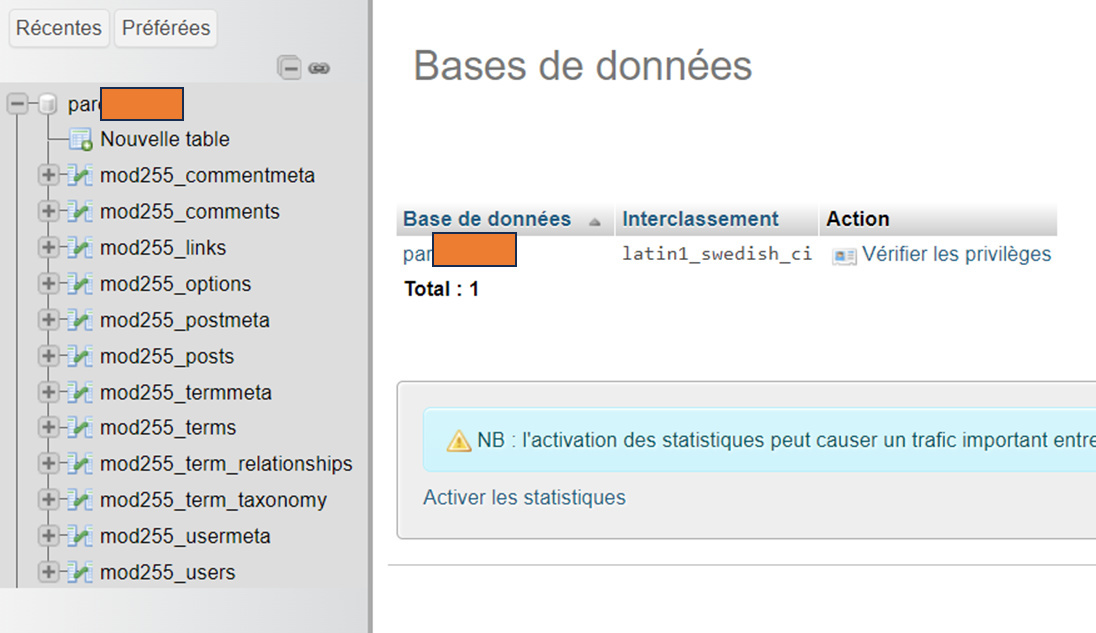The height and width of the screenshot is (633, 1096).
Task: Click the warning triangle icon in the notice
Action: coord(459,441)
